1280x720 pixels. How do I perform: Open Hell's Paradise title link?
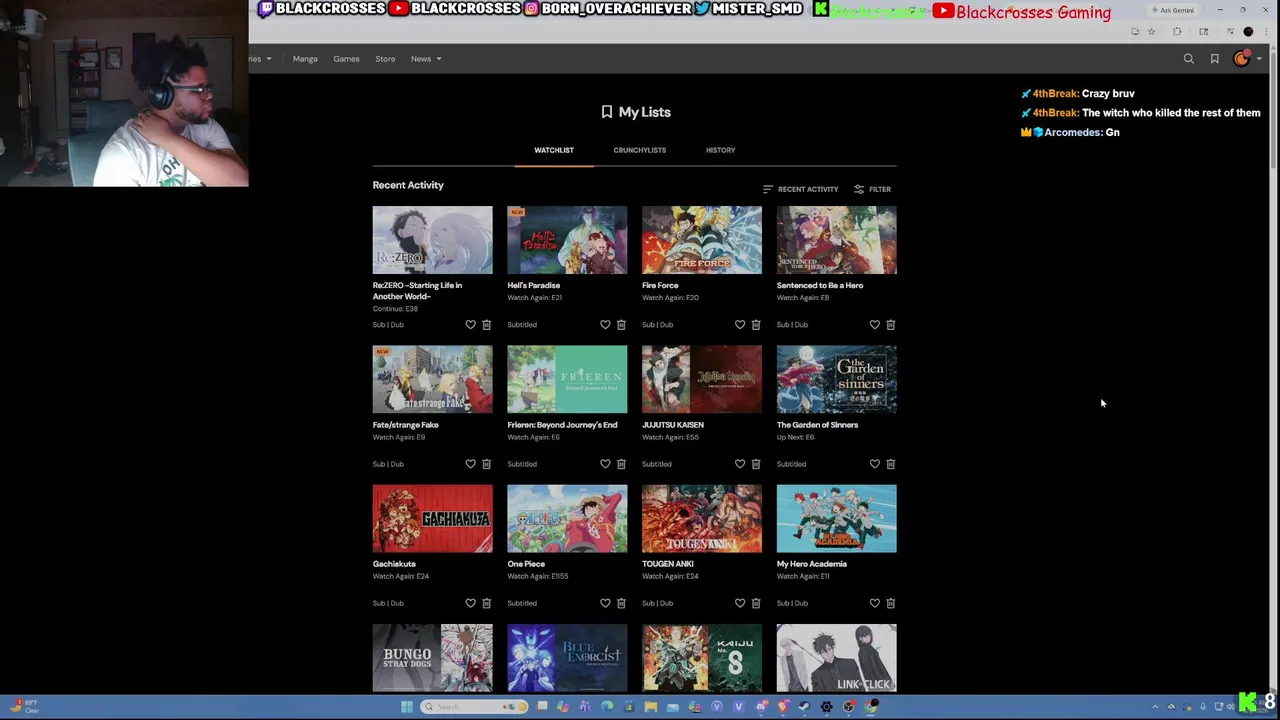coord(534,286)
